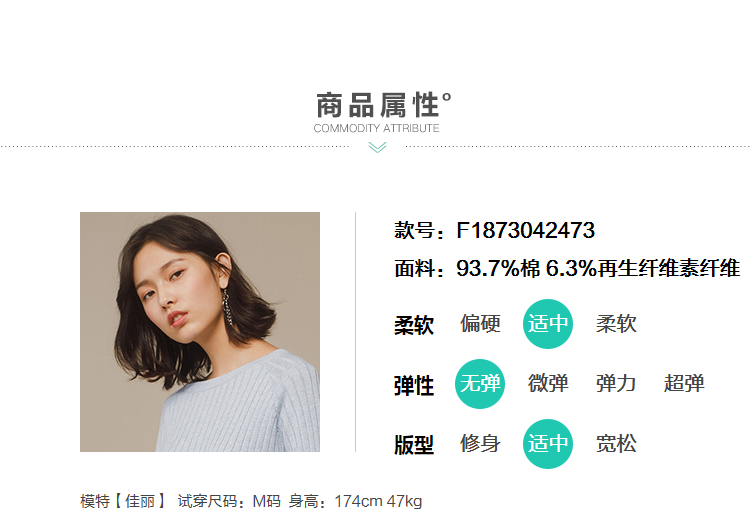Click the model info text 模特【佳丽】

coord(122,501)
